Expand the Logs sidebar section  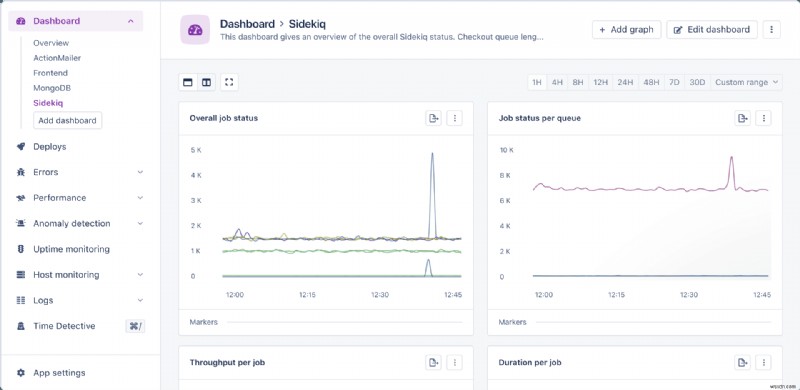pyautogui.click(x=140, y=300)
